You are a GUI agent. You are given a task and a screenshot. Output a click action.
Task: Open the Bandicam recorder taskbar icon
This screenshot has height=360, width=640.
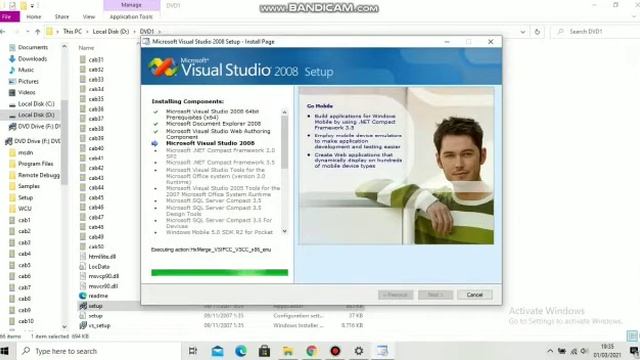pyautogui.click(x=335, y=351)
